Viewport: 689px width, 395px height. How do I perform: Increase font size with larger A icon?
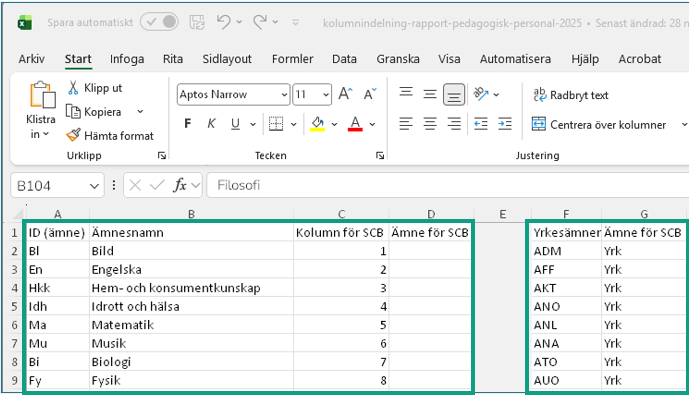point(345,94)
